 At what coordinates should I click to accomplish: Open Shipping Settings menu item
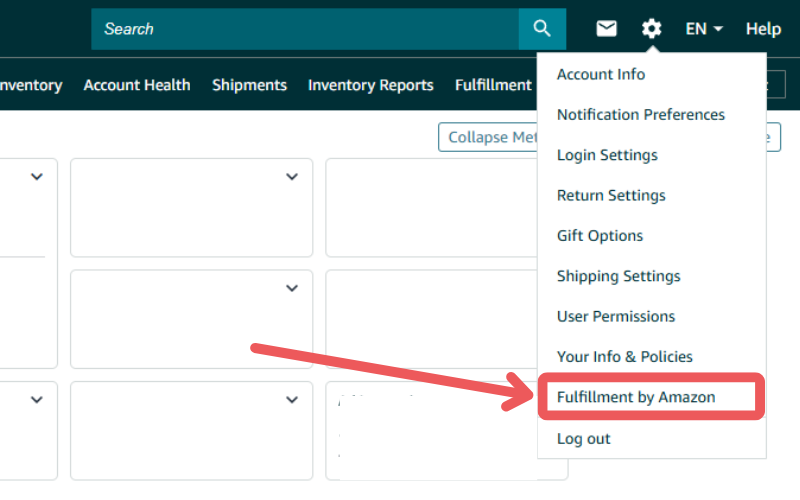(618, 276)
